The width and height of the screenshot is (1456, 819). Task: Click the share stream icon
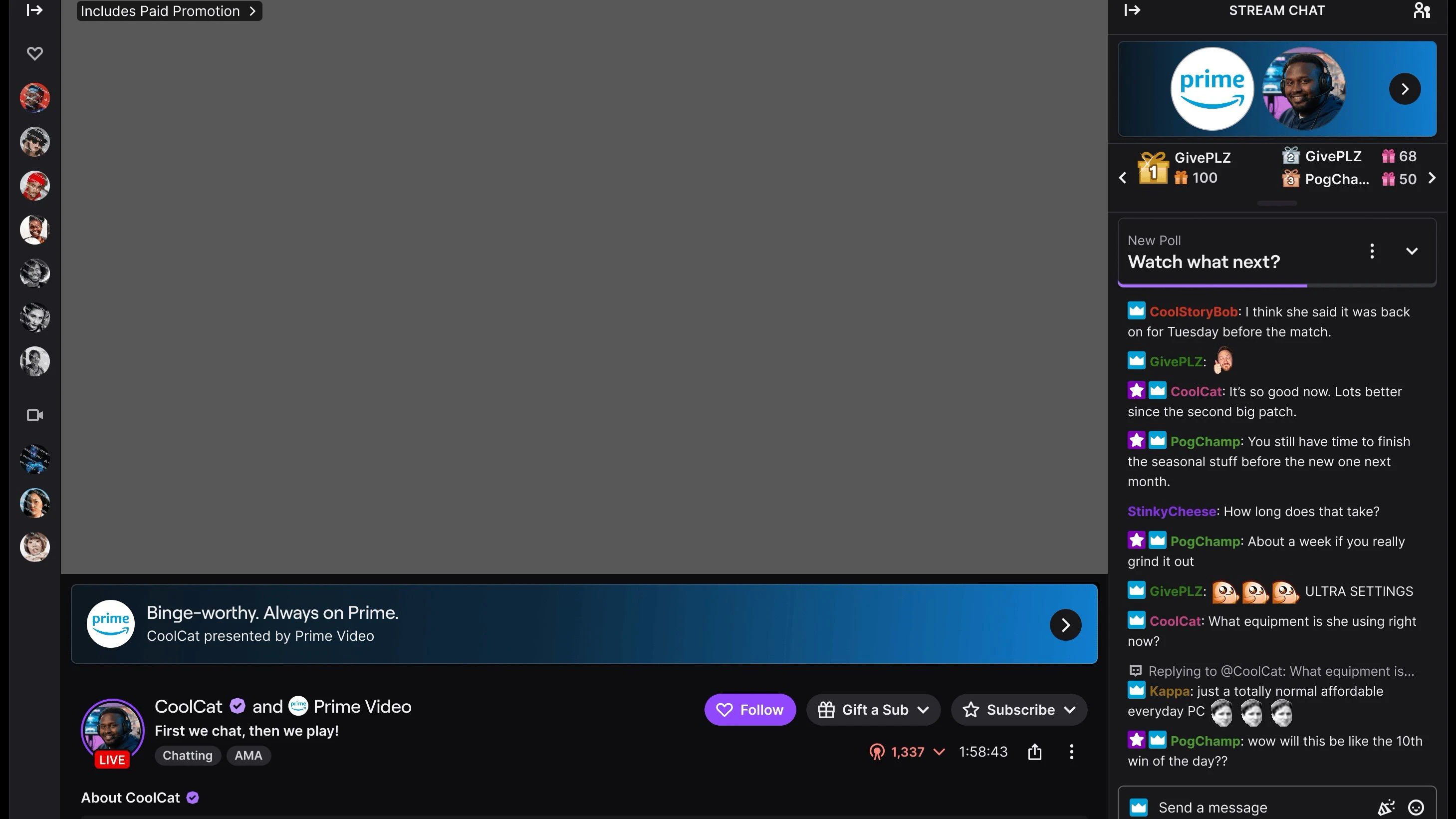1034,752
